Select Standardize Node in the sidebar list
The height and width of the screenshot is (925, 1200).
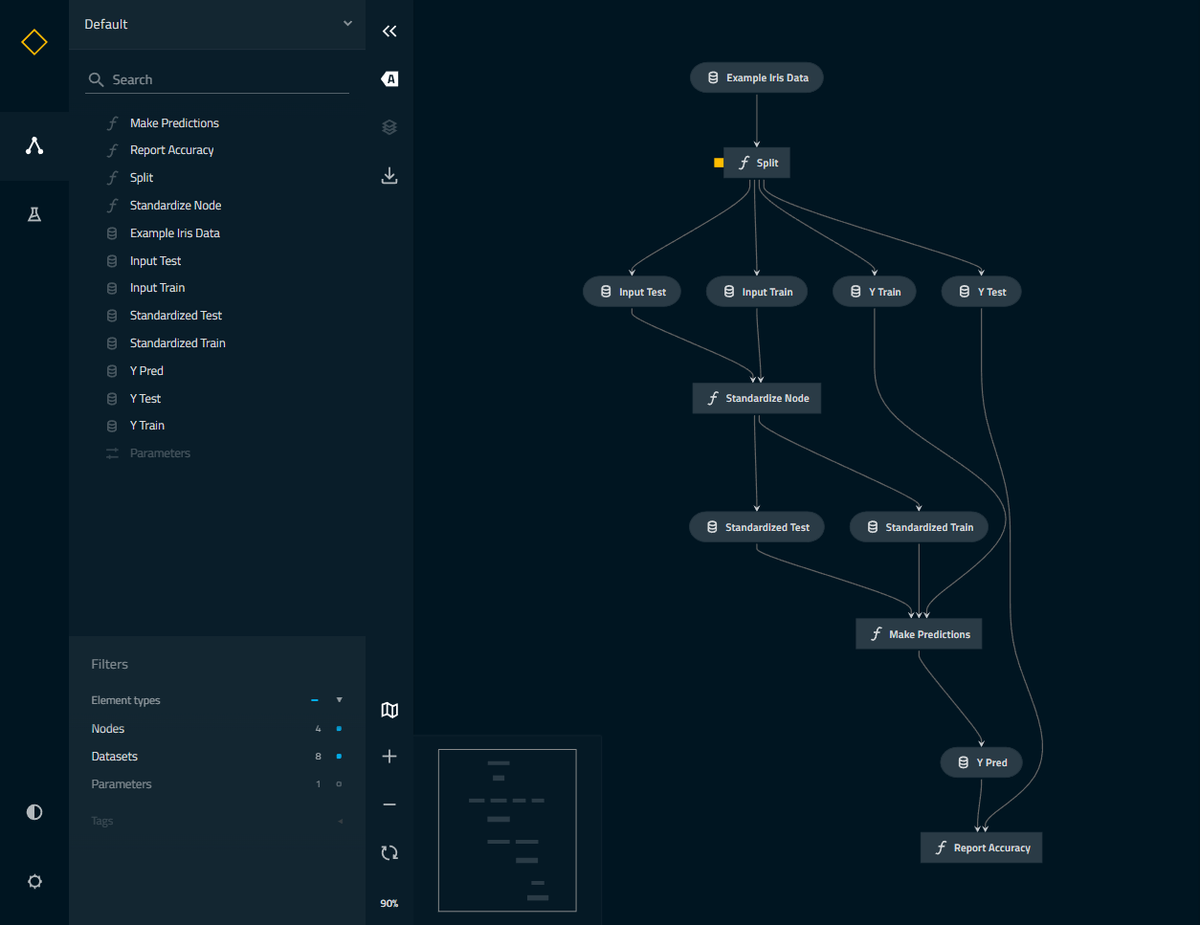click(x=175, y=205)
